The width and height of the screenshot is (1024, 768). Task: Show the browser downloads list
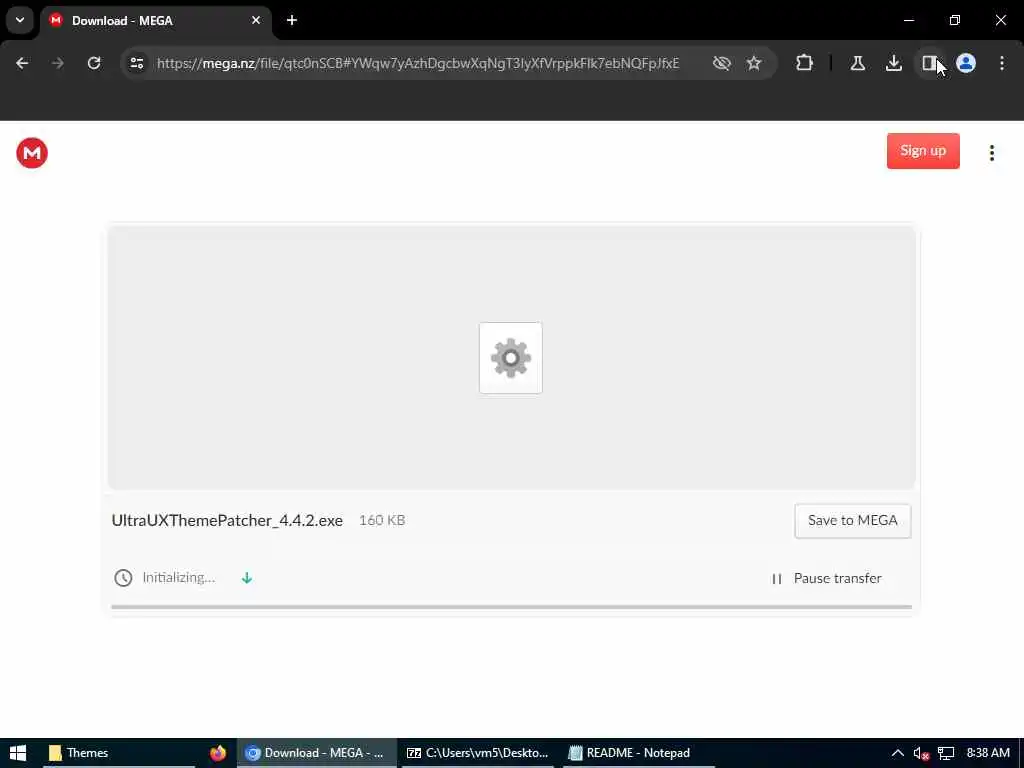(893, 63)
